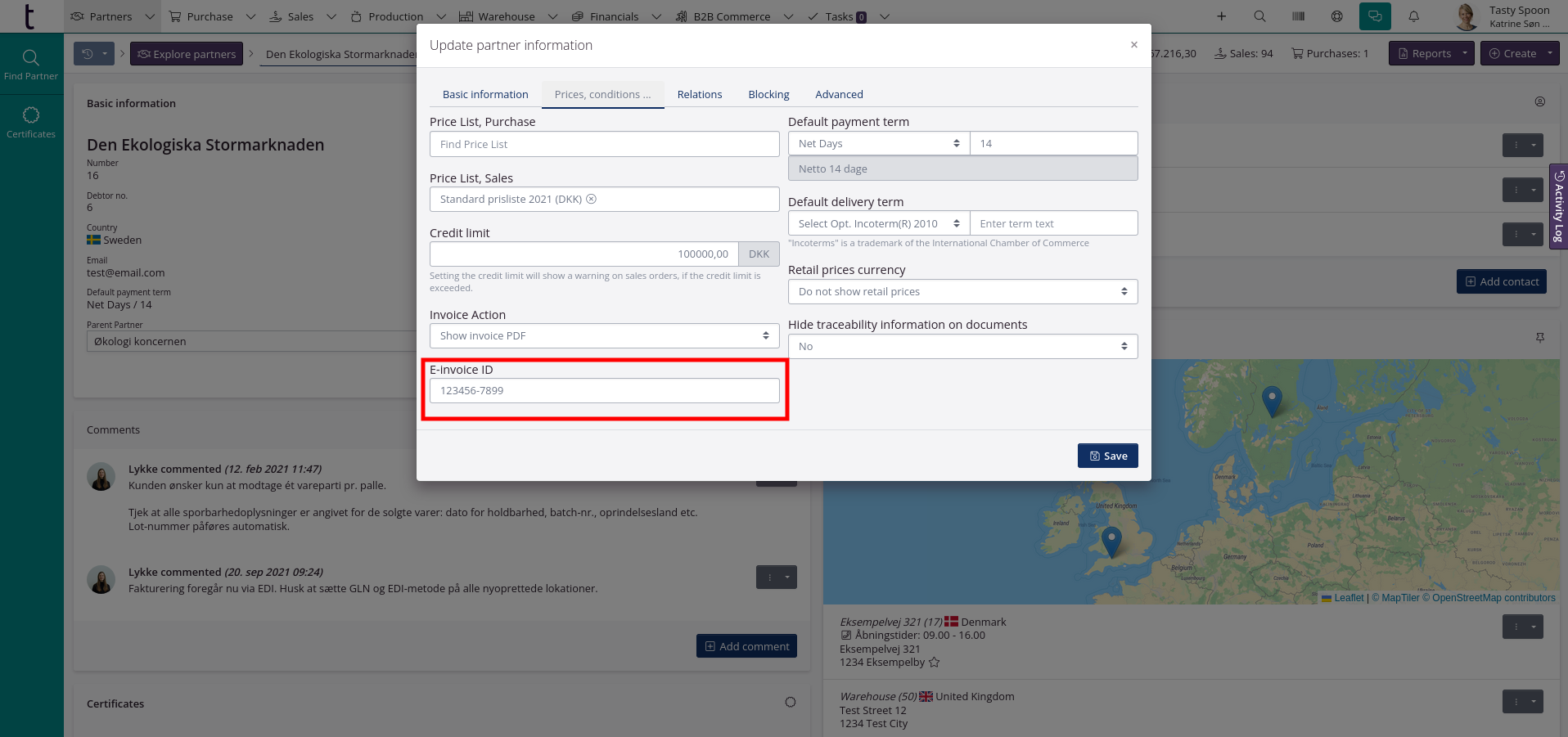1568x737 pixels.
Task: Click the plus icon in top bar
Action: point(1221,16)
